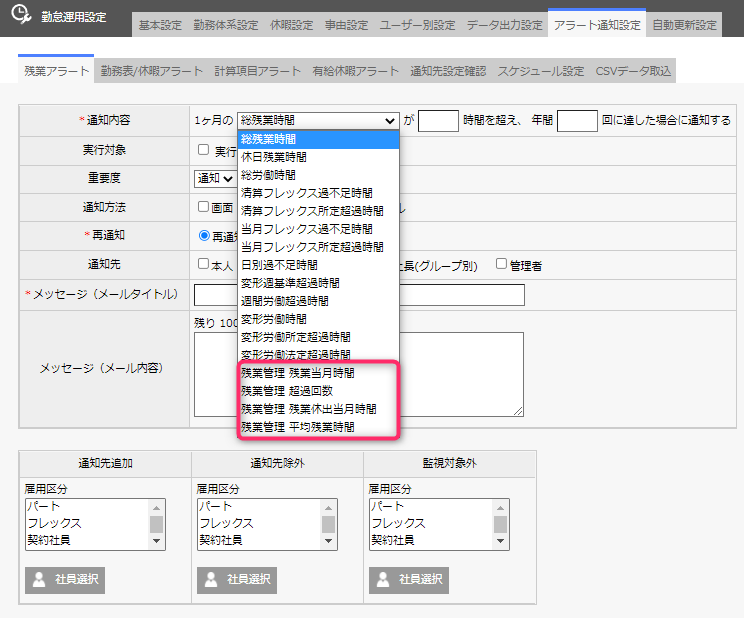
Task: Open 通知先設定確認 sub-tab
Action: click(448, 71)
